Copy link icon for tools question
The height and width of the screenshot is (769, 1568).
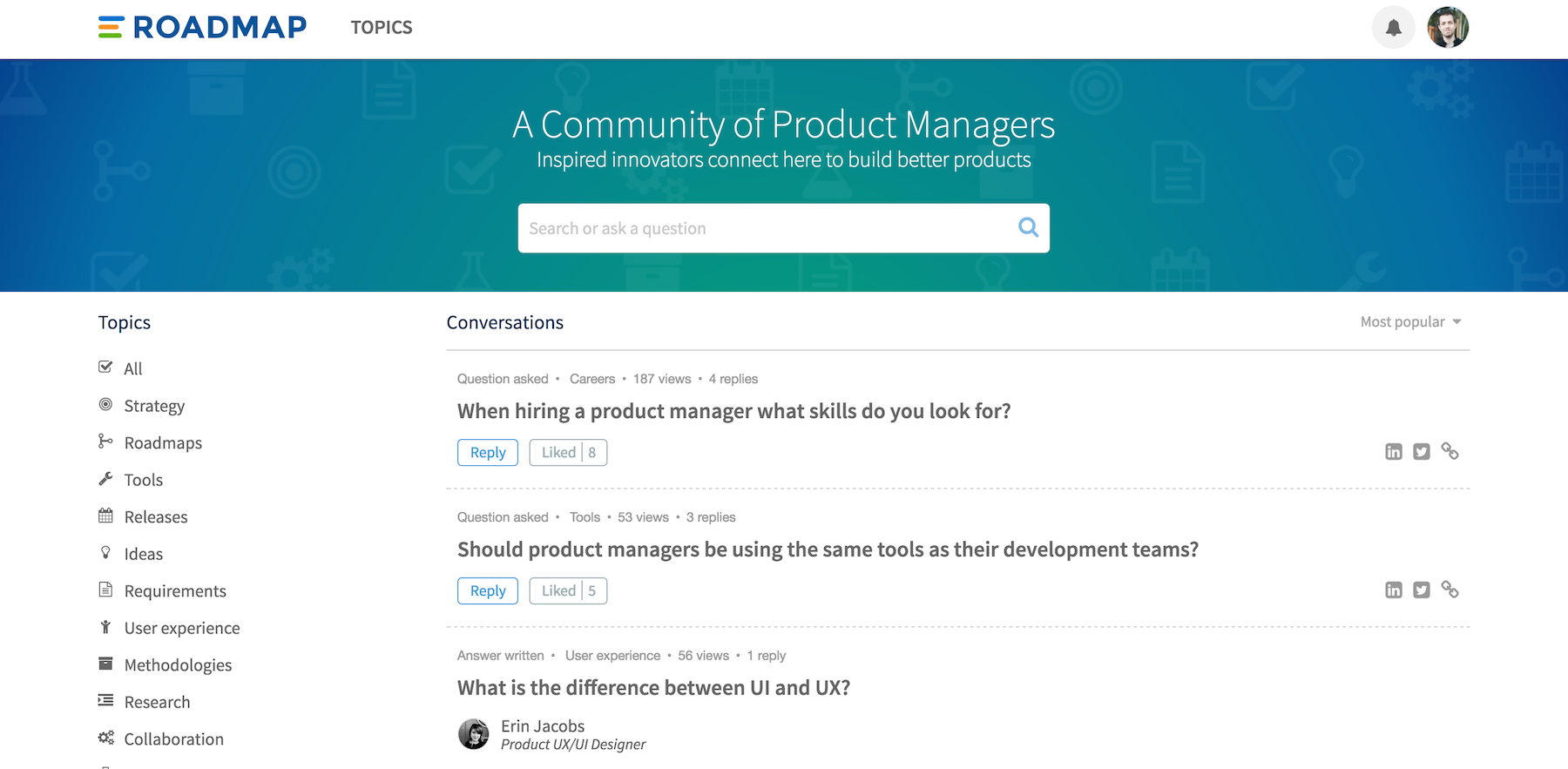click(1450, 590)
